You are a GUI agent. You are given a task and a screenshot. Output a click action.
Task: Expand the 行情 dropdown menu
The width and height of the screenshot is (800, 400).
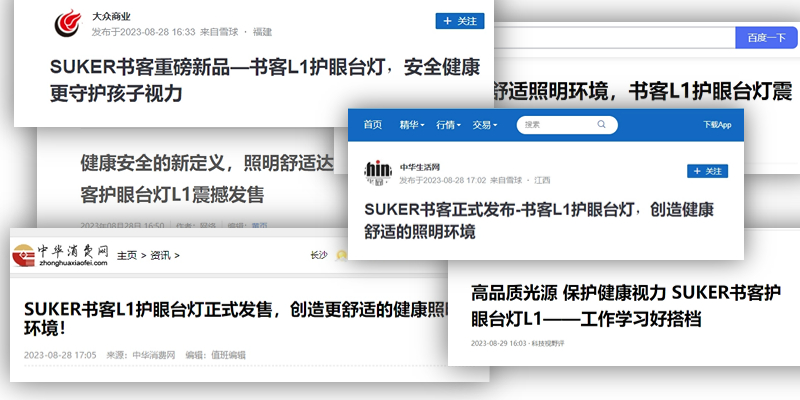tap(448, 125)
